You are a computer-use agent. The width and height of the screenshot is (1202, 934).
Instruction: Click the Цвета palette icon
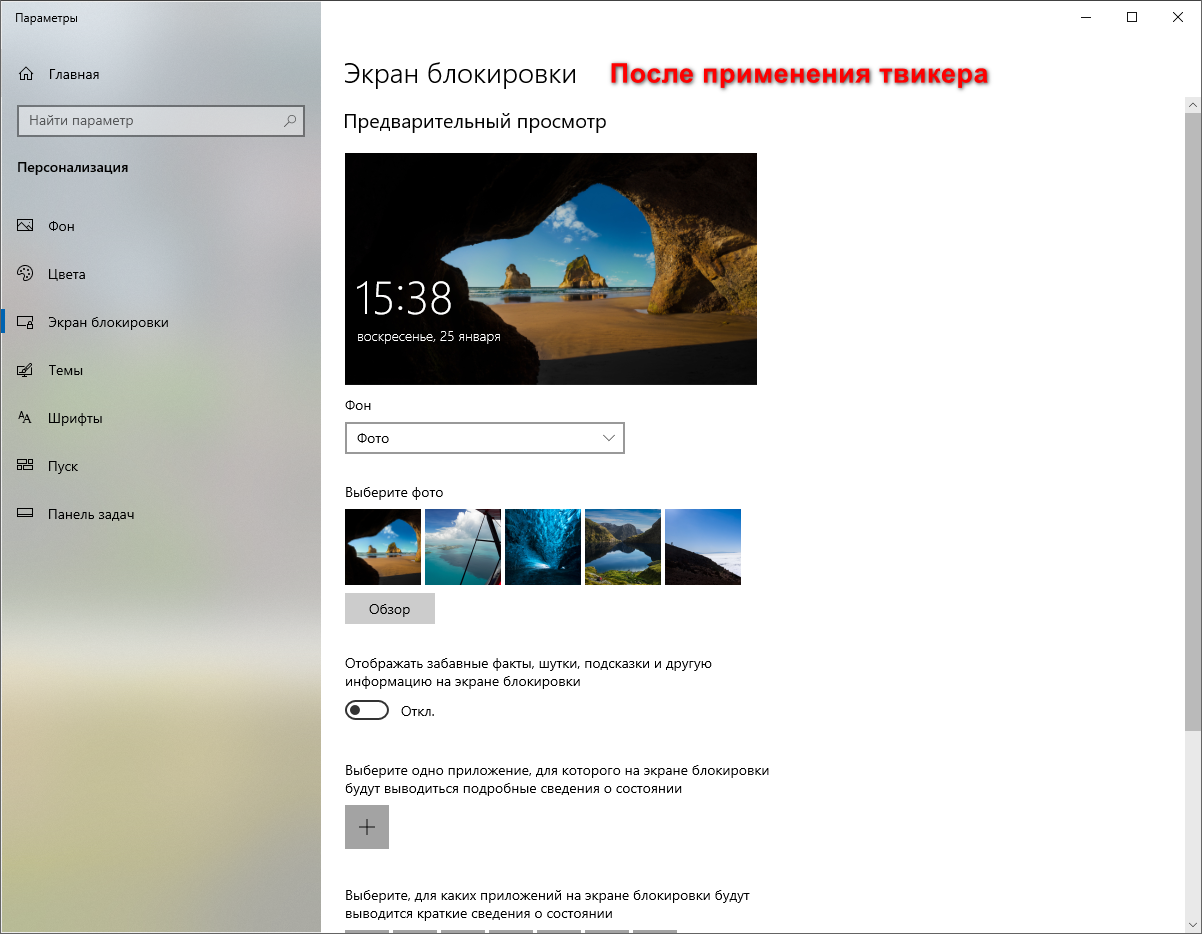pos(26,274)
